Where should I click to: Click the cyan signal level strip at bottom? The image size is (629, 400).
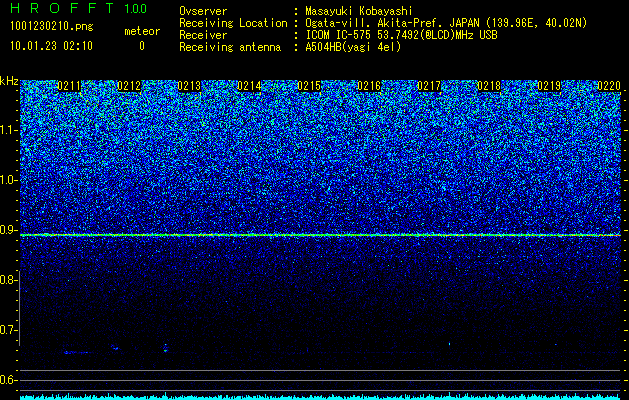(x=320, y=396)
